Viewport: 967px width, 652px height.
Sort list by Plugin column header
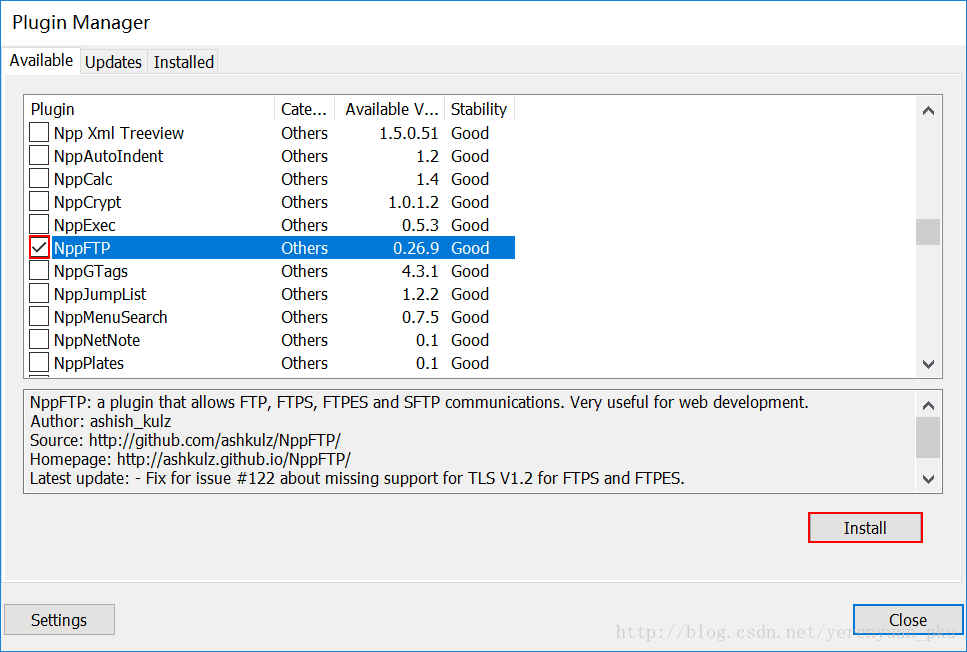(150, 109)
